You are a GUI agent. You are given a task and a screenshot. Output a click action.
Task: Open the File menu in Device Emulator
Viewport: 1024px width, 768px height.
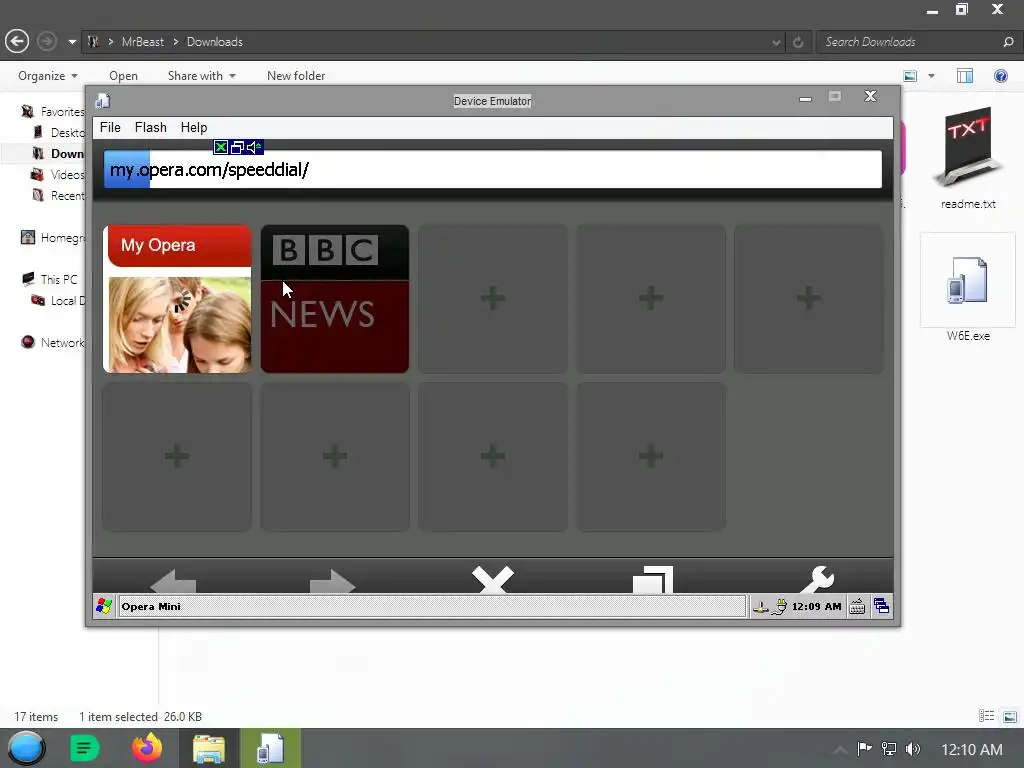tap(110, 127)
